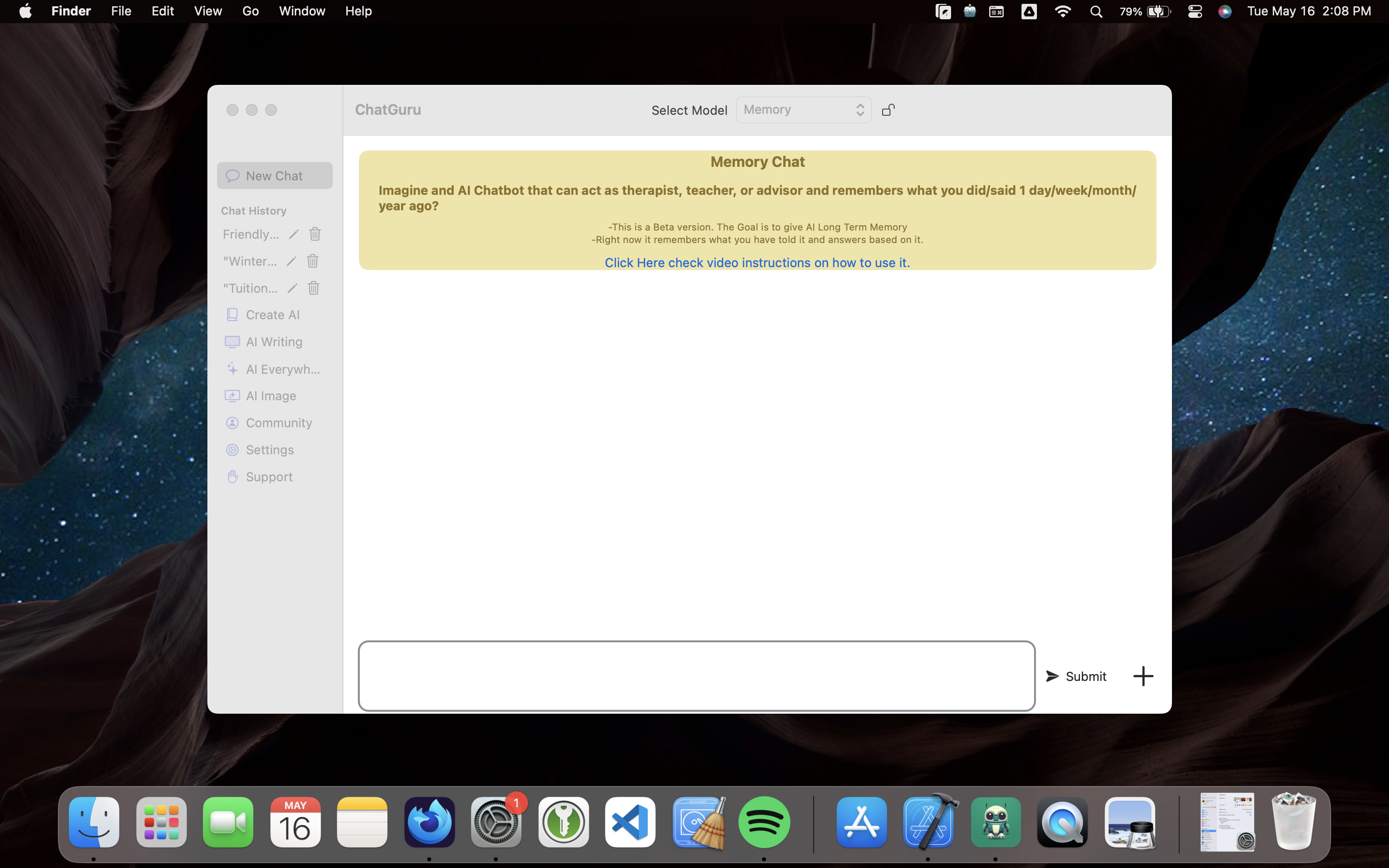Open Trash from the Dock
The width and height of the screenshot is (1389, 868).
[1294, 823]
